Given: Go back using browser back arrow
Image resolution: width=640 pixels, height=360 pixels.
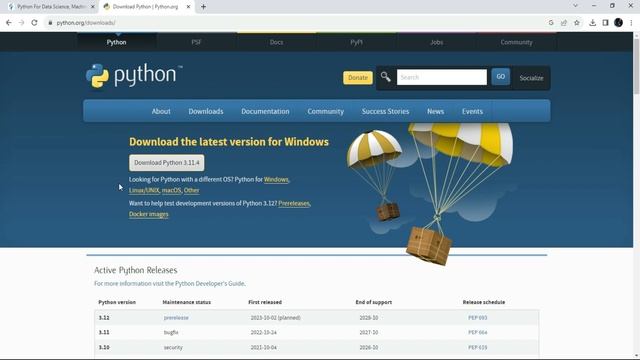Looking at the screenshot, I should pos(9,23).
